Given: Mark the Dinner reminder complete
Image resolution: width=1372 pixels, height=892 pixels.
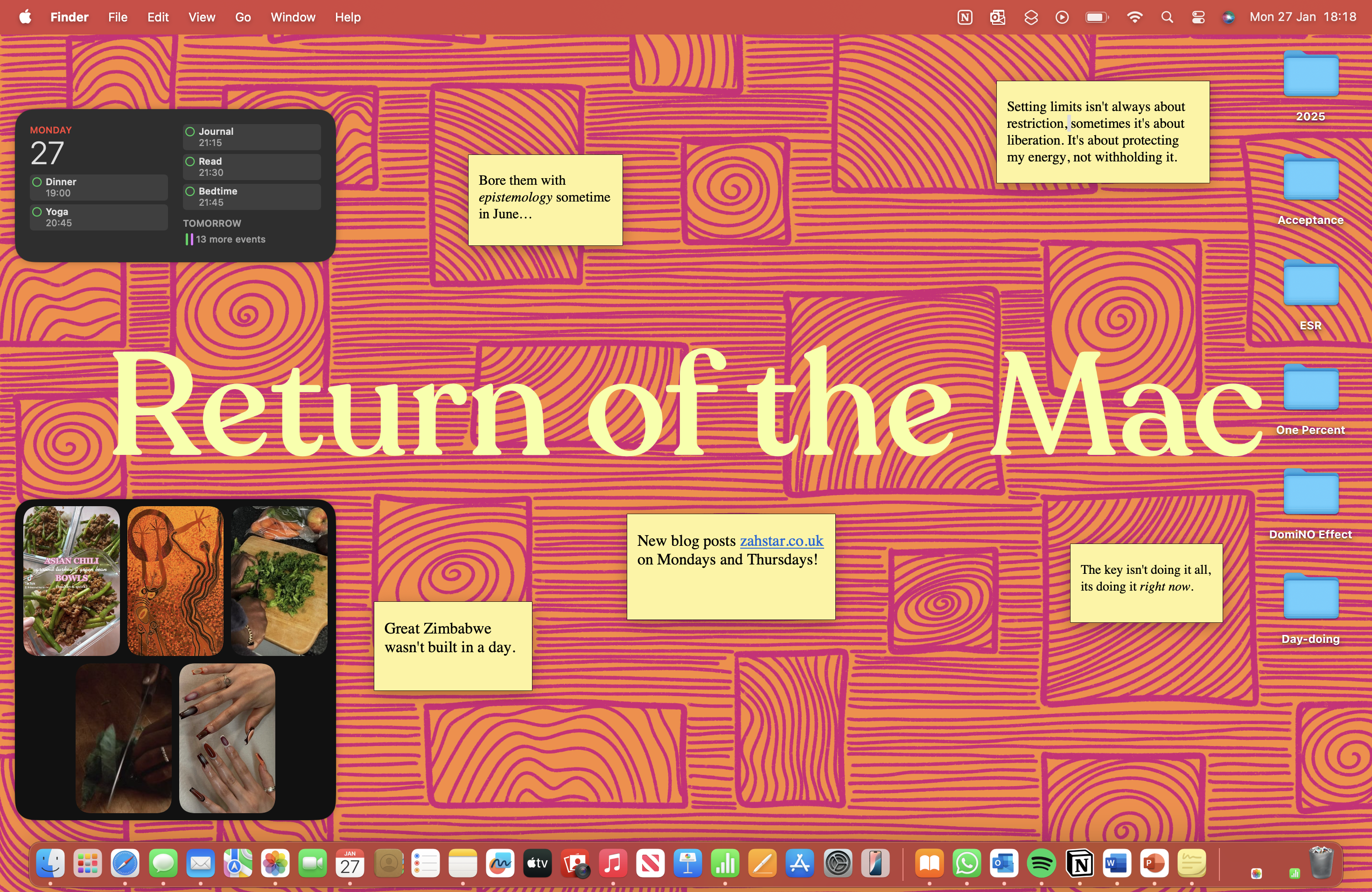Looking at the screenshot, I should point(37,182).
